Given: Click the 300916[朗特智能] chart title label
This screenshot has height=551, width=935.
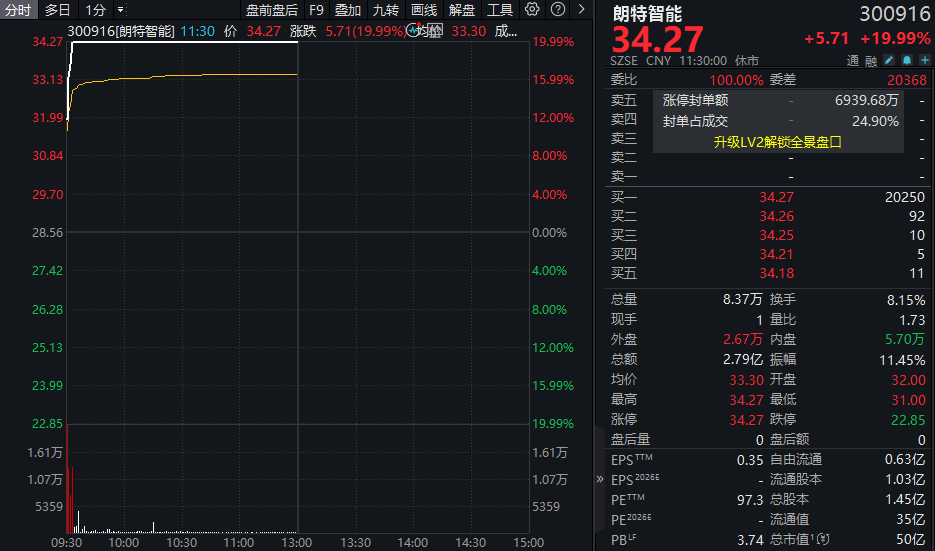Looking at the screenshot, I should [x=121, y=31].
